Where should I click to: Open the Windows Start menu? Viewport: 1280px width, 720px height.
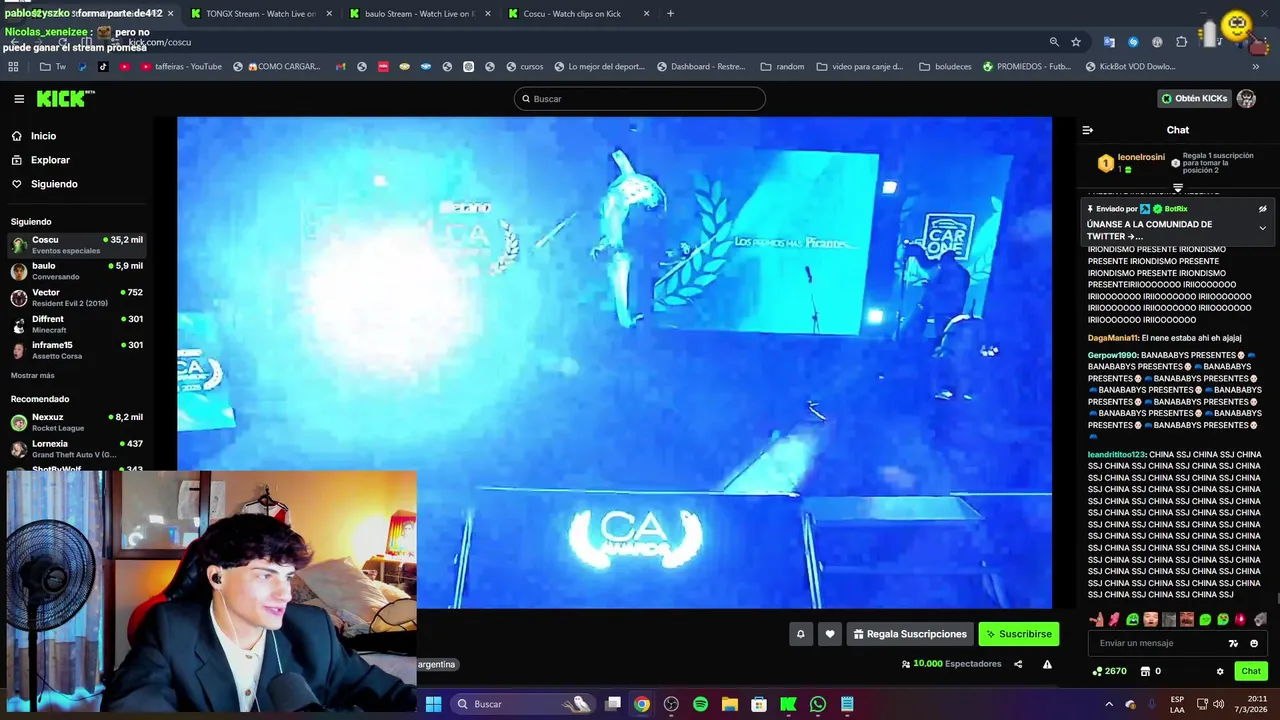coord(433,704)
